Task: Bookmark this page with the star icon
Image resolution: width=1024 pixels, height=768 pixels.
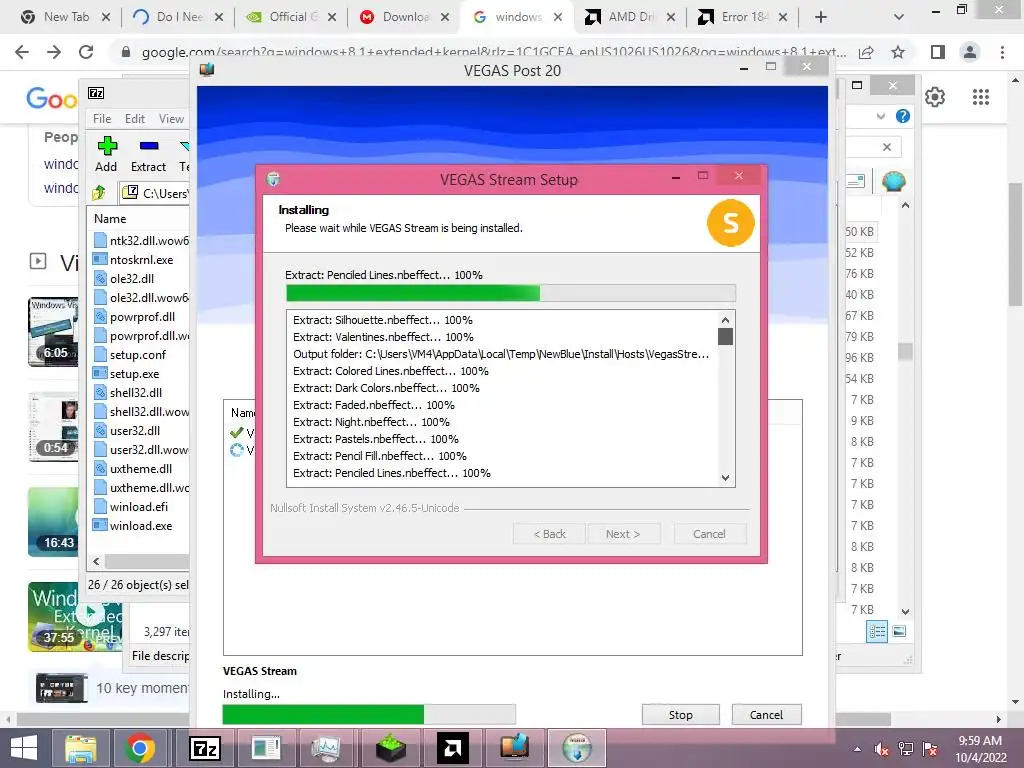Action: coord(898,52)
